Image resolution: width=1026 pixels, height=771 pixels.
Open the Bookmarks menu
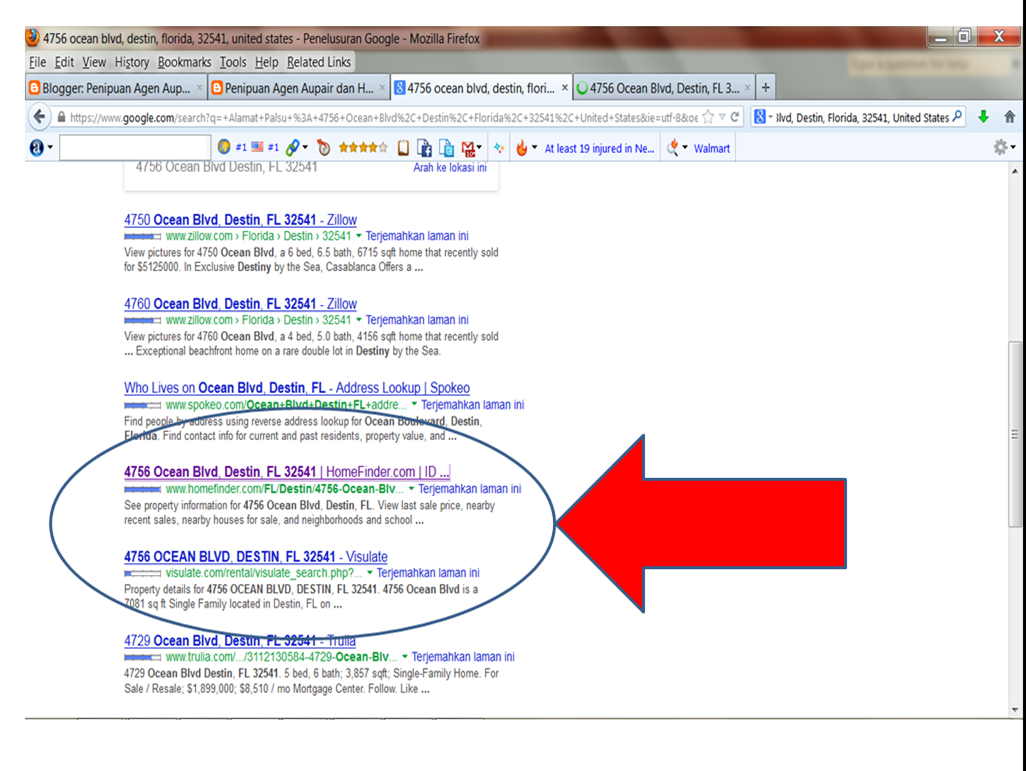tap(184, 62)
